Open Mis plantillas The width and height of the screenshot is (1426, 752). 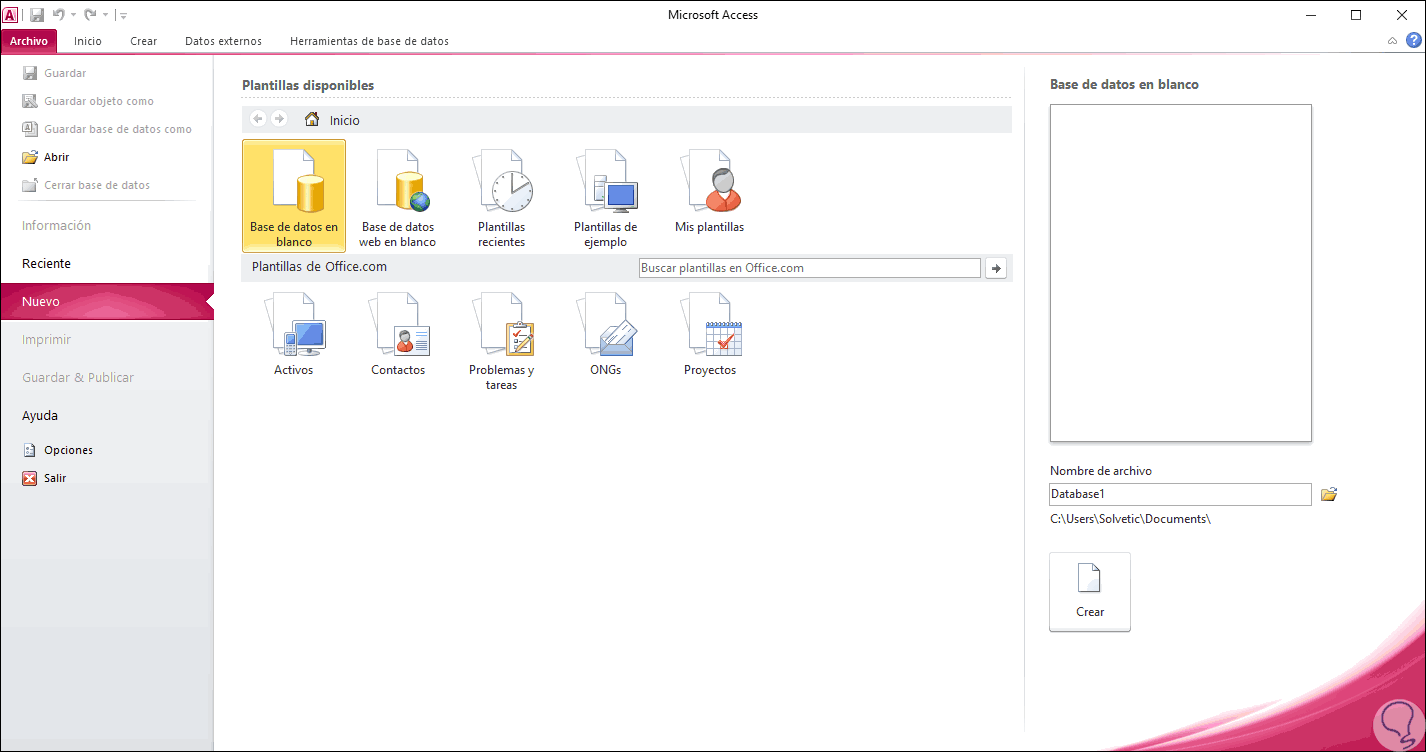710,190
